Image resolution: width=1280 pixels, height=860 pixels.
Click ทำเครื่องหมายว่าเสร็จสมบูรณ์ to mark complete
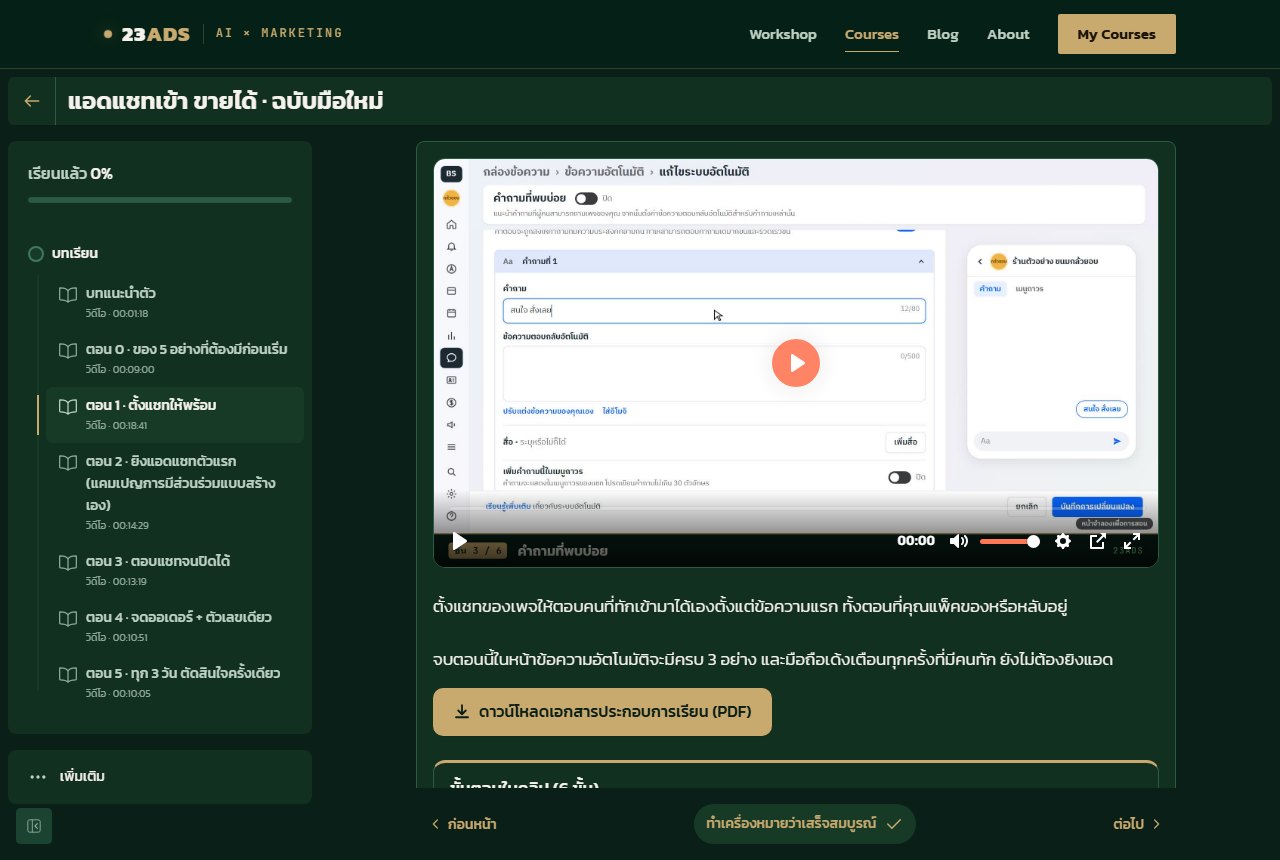804,824
